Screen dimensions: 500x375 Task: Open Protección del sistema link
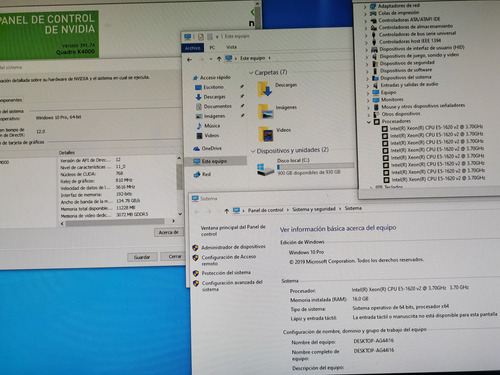pos(226,273)
